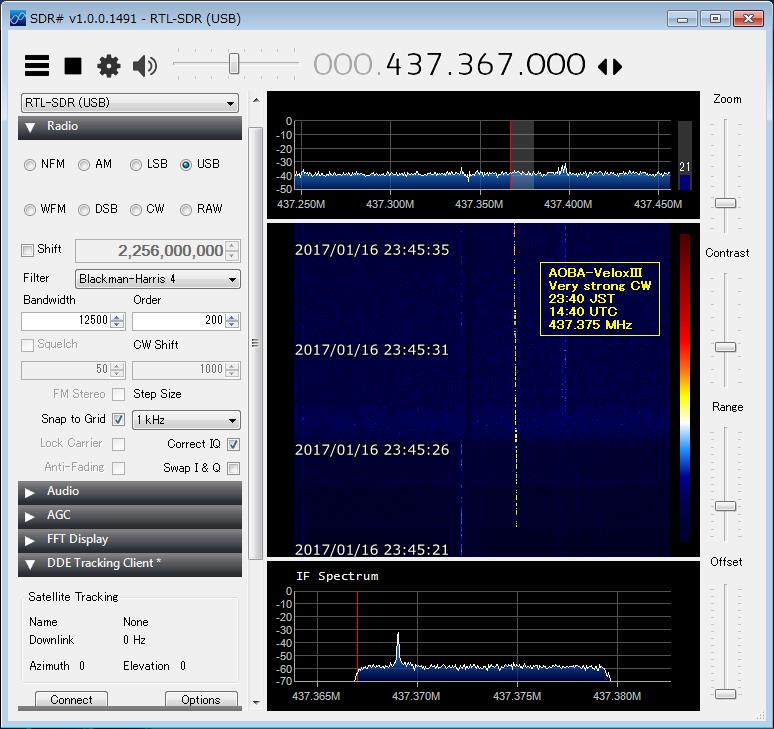Toggle the Anti-Fading checkbox
Viewport: 774px width, 729px height.
pyautogui.click(x=118, y=468)
